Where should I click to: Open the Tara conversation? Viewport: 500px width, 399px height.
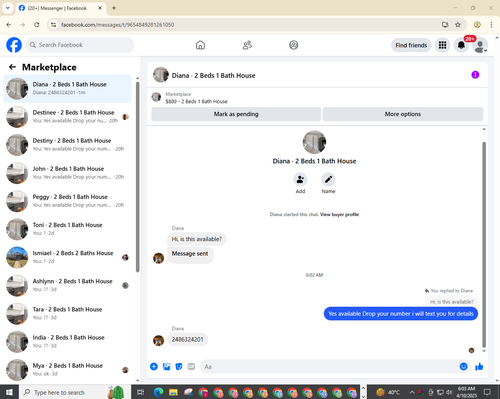coord(67,313)
